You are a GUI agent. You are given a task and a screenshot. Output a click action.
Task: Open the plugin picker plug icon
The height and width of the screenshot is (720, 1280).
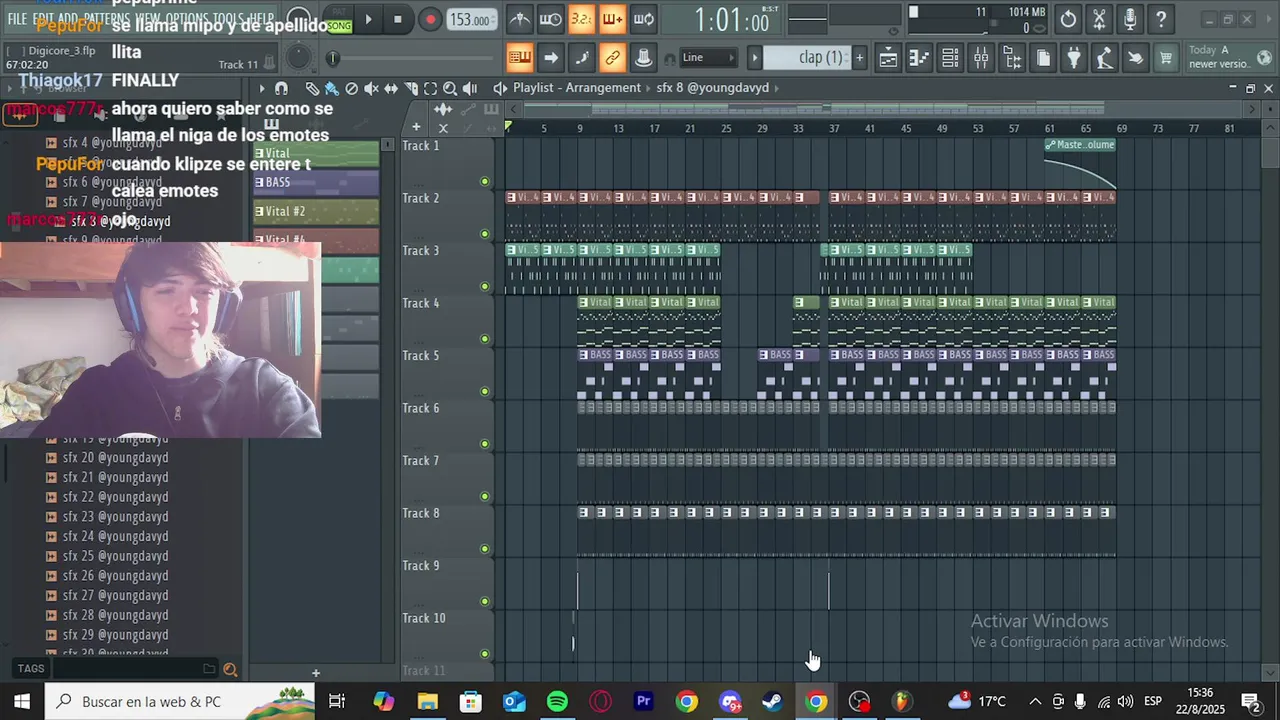click(x=1074, y=58)
